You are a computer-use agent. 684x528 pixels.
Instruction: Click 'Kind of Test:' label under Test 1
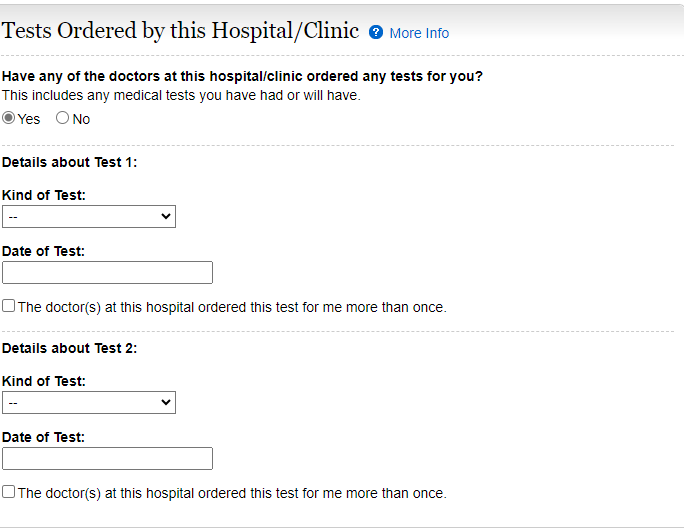(x=44, y=195)
